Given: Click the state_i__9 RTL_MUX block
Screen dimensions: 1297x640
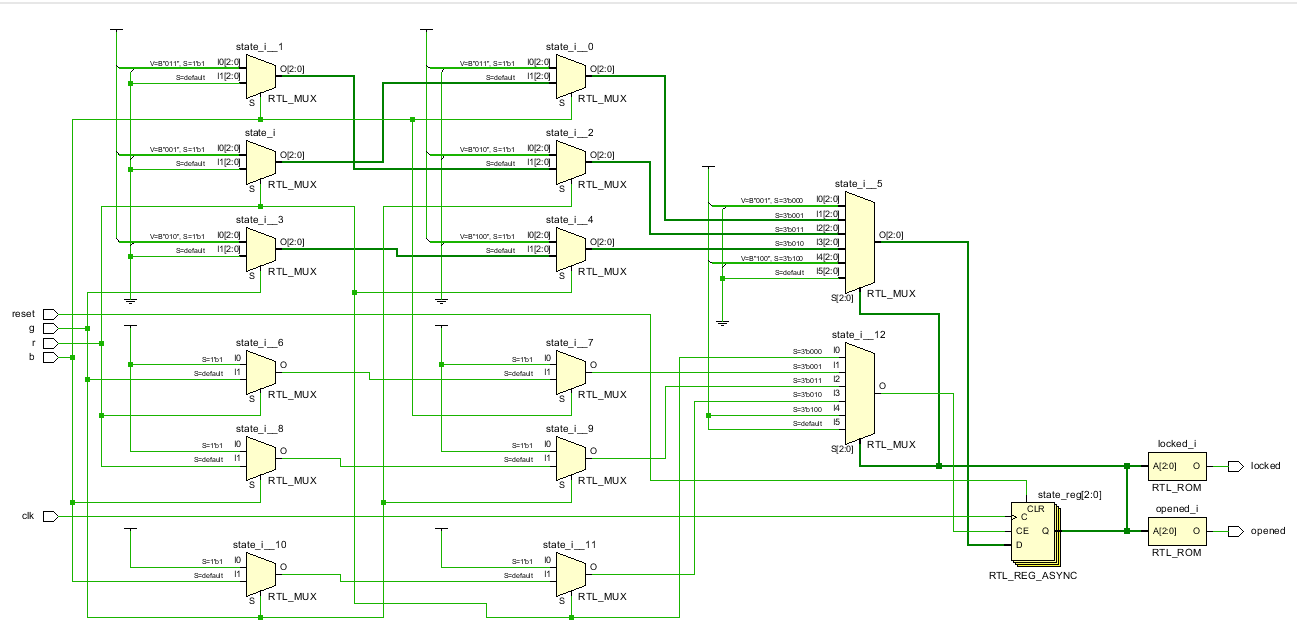Looking at the screenshot, I should click(570, 457).
